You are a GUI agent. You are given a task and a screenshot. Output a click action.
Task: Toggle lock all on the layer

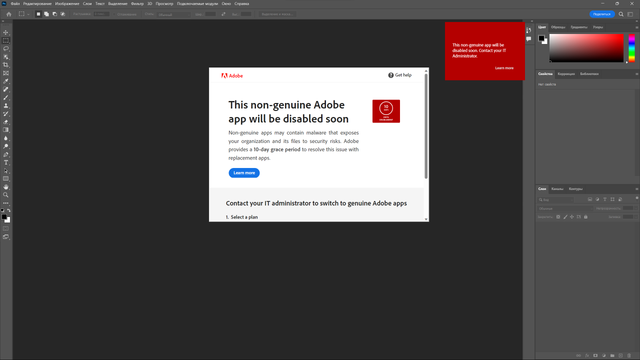pos(586,217)
